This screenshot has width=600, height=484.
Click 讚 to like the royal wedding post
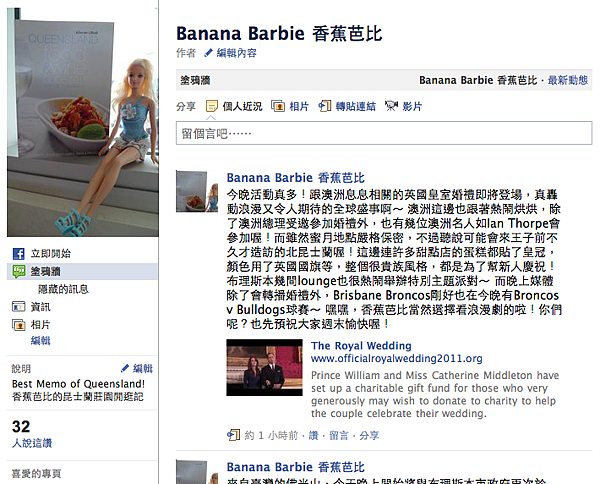pos(313,435)
